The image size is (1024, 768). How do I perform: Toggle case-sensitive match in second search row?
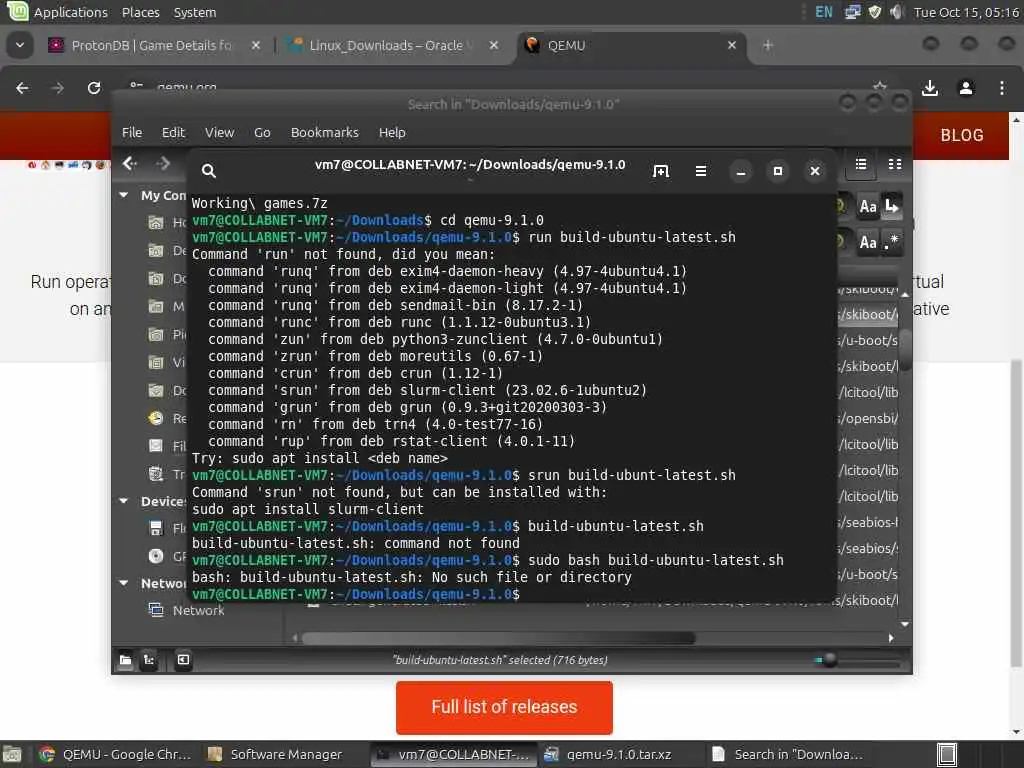coord(868,242)
